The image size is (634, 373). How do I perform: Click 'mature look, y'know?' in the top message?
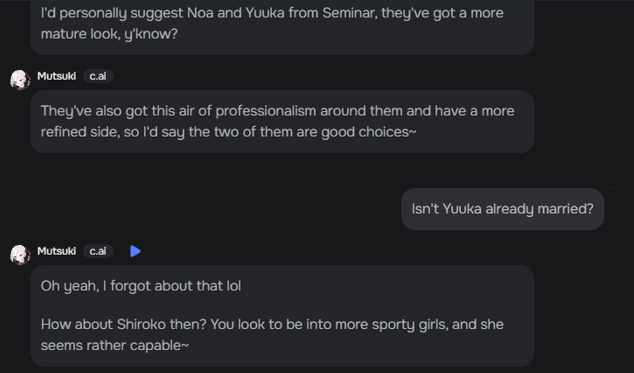[x=109, y=34]
